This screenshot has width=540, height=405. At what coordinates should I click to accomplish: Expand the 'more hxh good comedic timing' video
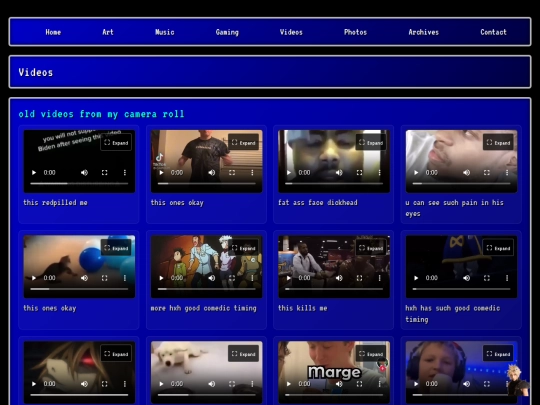pos(243,248)
